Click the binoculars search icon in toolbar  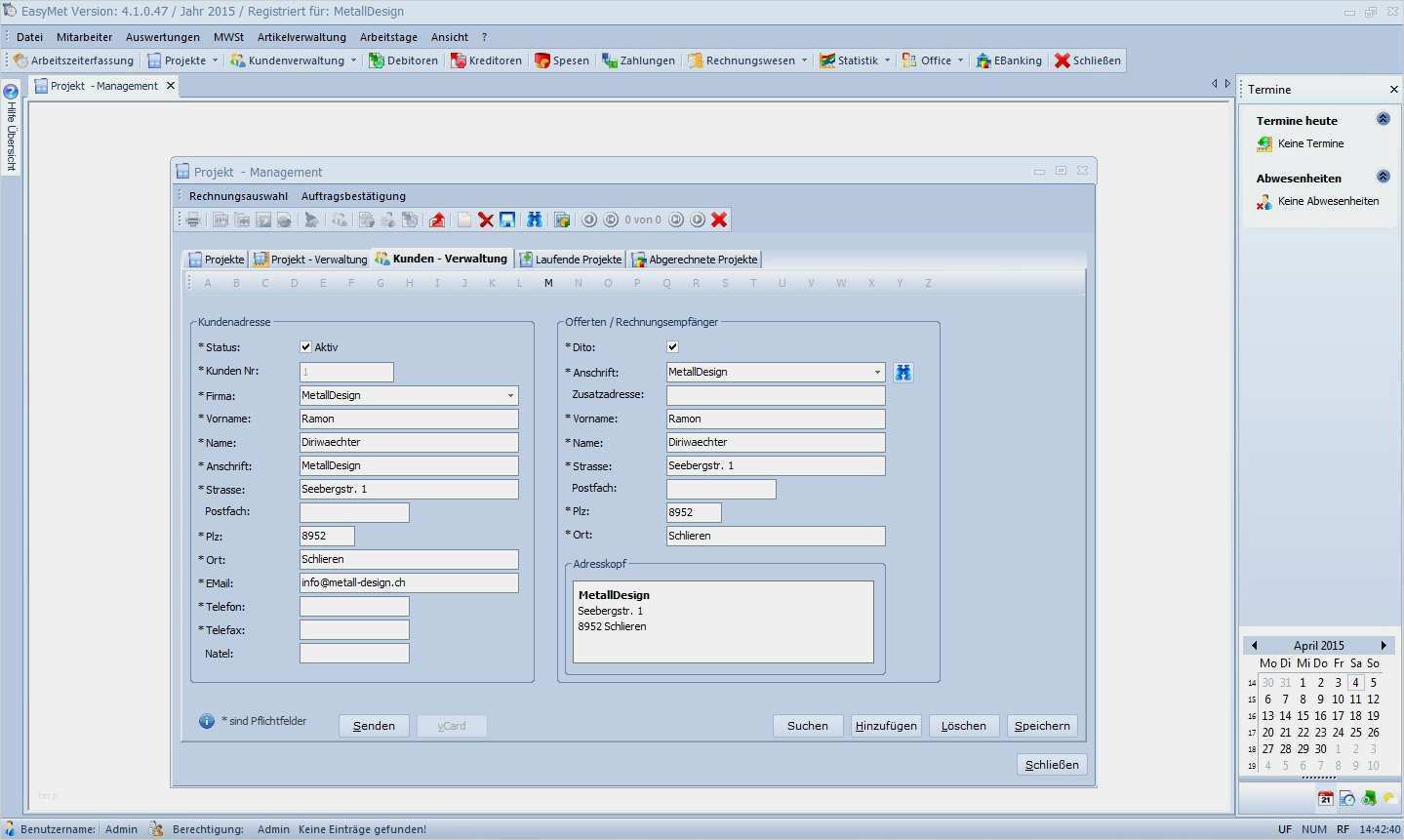tap(534, 220)
